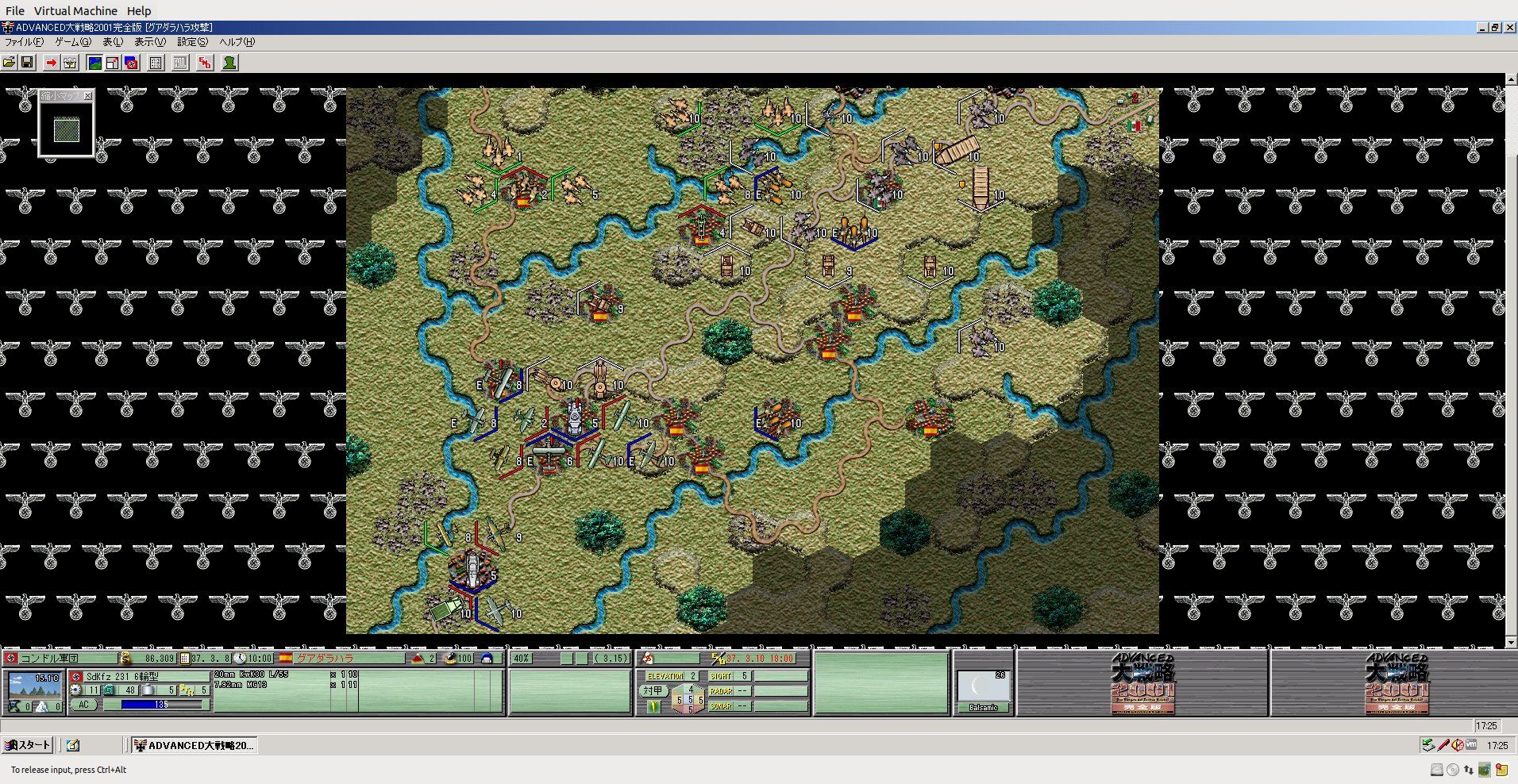Open the VM host File menu
Viewport: 1518px width, 784px height.
point(15,11)
